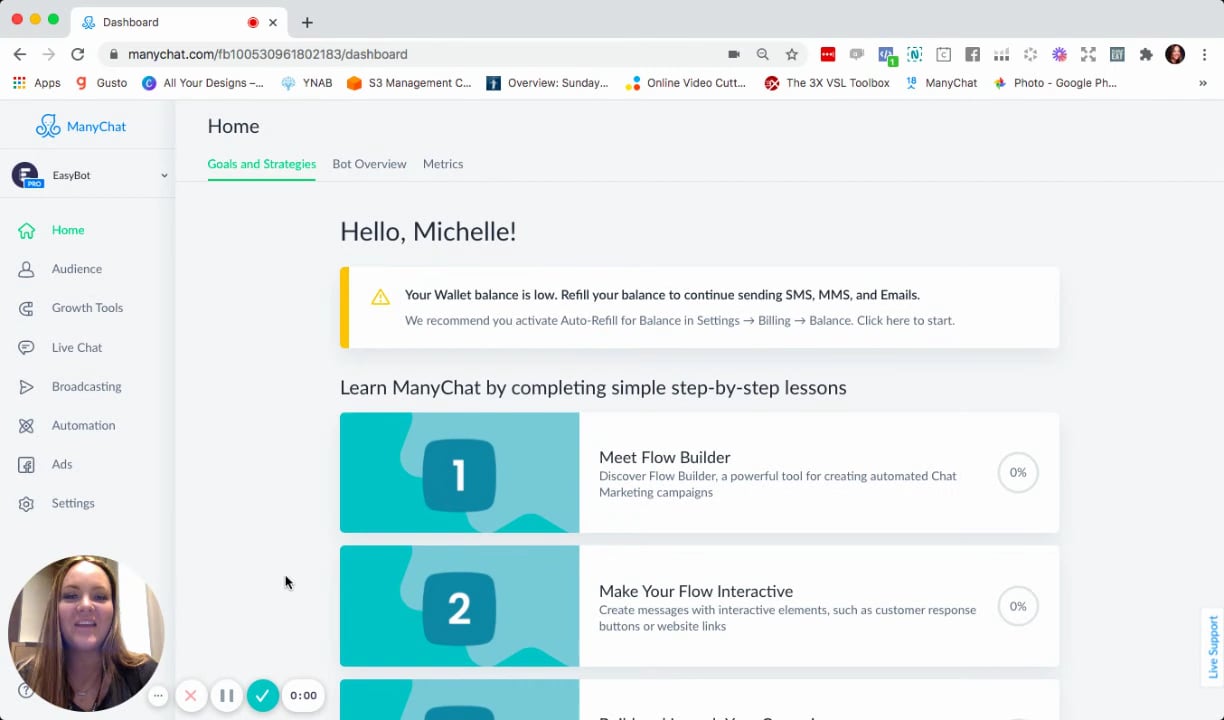
Task: Click the EasyBot PRO account avatar
Action: pos(26,176)
